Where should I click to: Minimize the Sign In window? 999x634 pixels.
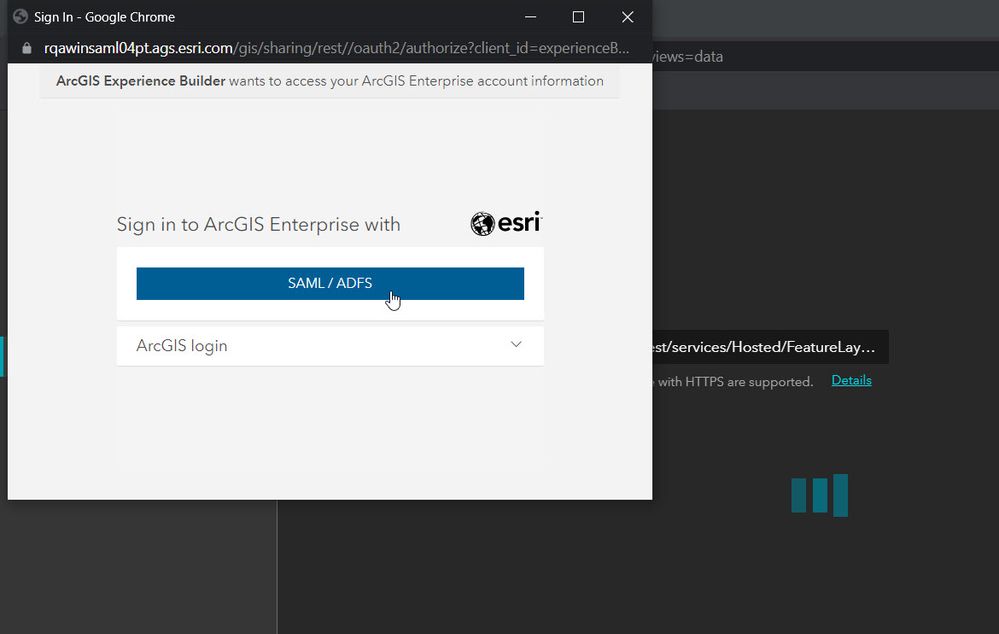(x=530, y=17)
